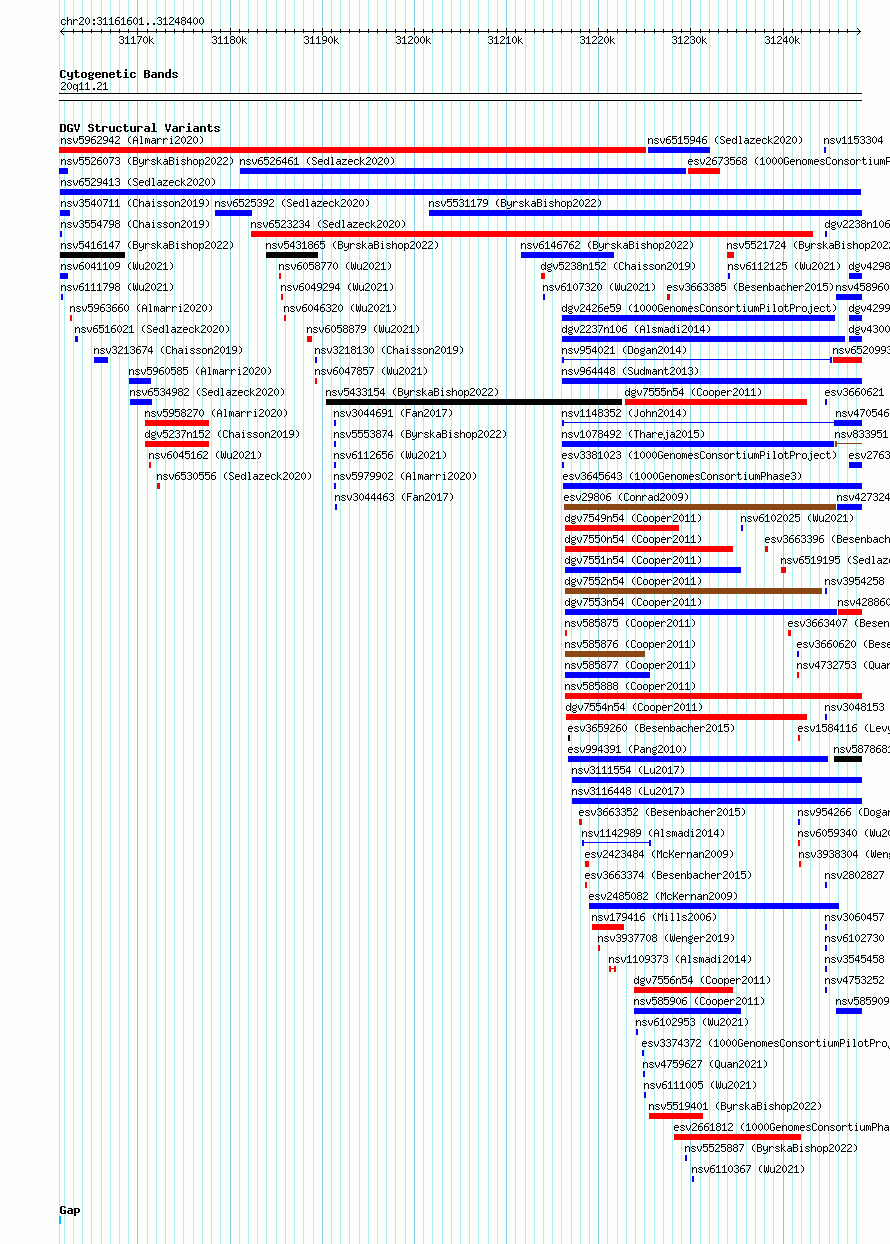Click the DGV Structural Variants track title
This screenshot has width=890, height=1244.
(139, 128)
